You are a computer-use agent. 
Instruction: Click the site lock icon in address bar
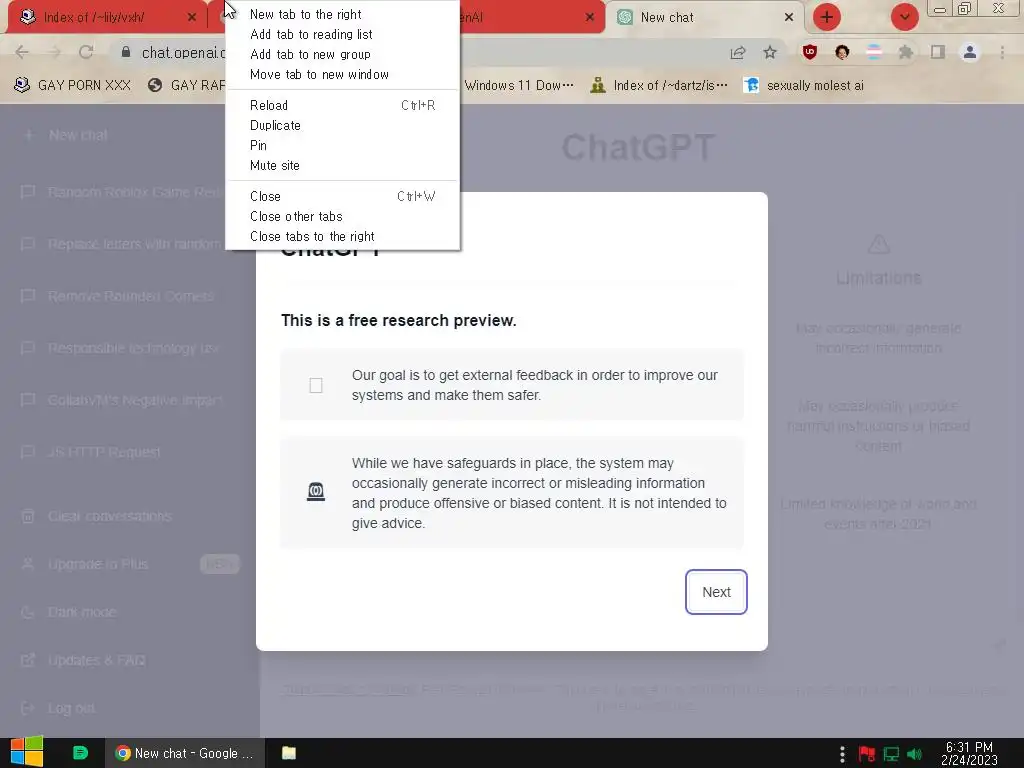coord(126,52)
